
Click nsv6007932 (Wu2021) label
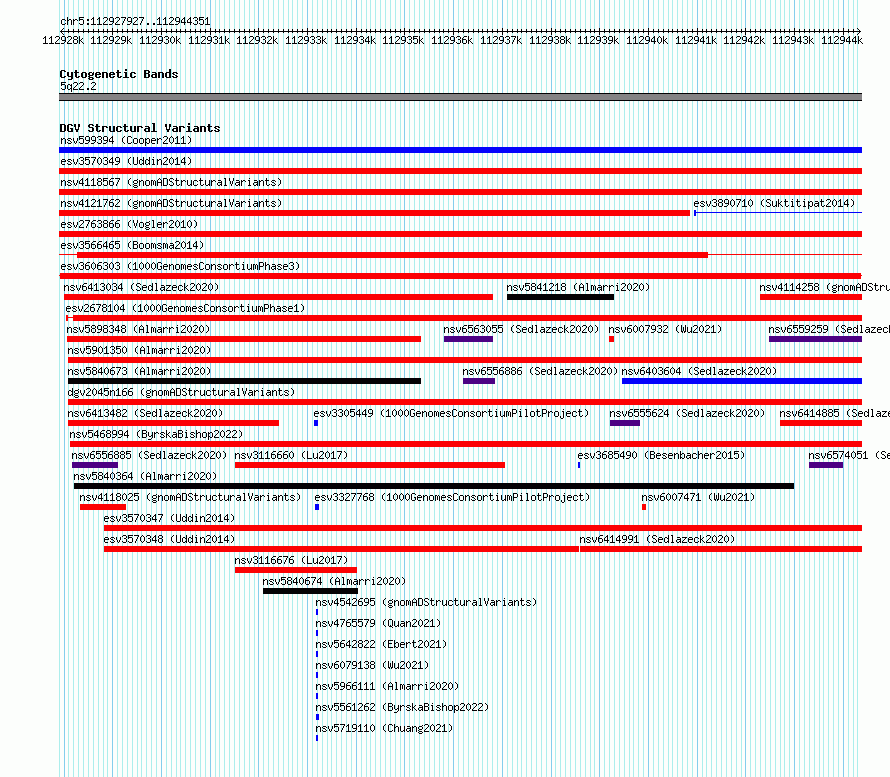[665, 329]
